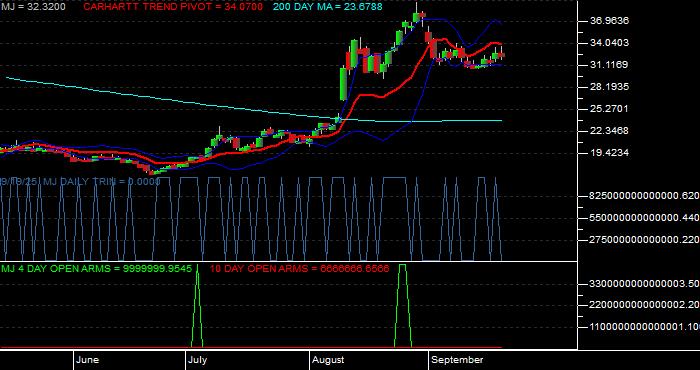Click the MJ 4 DAY OPEN ARMS label
The image size is (700, 370).
[96, 268]
